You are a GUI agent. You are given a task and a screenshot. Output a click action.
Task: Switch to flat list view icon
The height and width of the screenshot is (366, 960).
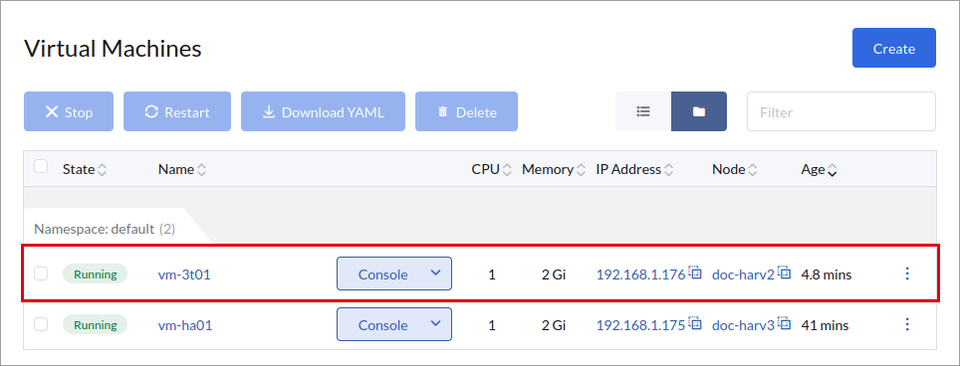pos(643,111)
